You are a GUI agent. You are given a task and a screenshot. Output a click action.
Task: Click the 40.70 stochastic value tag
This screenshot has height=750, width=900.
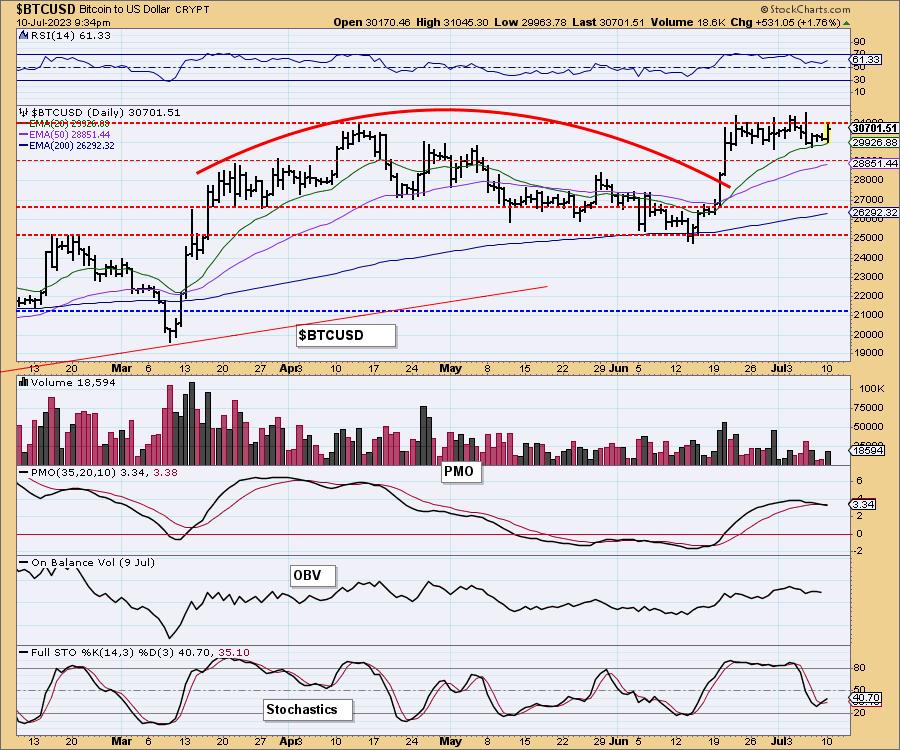point(866,698)
